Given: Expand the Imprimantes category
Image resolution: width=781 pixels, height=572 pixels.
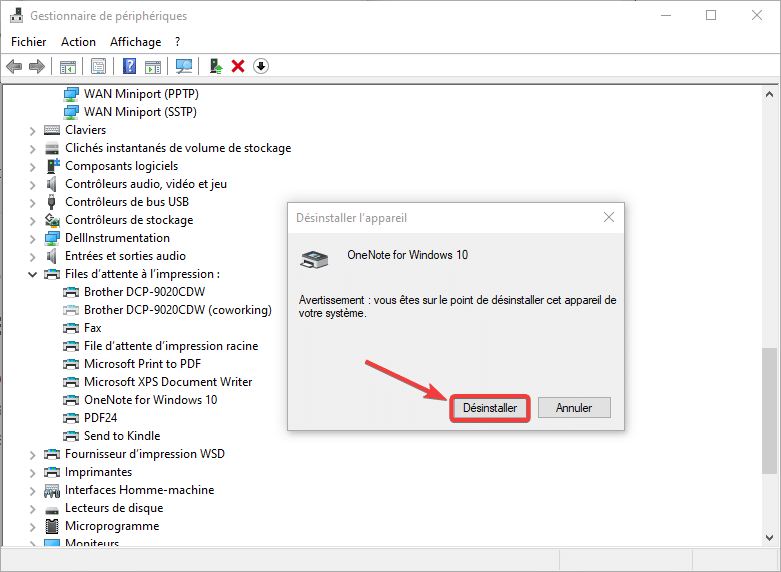Looking at the screenshot, I should [32, 473].
